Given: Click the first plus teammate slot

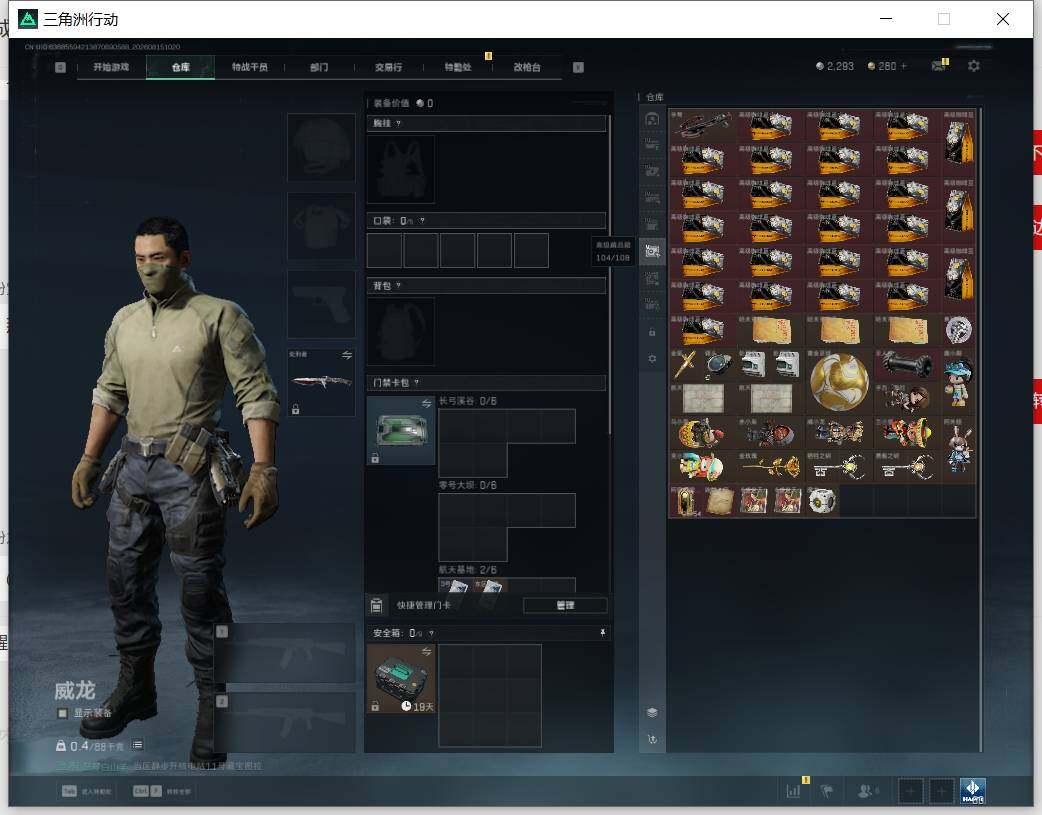Looking at the screenshot, I should click(910, 791).
